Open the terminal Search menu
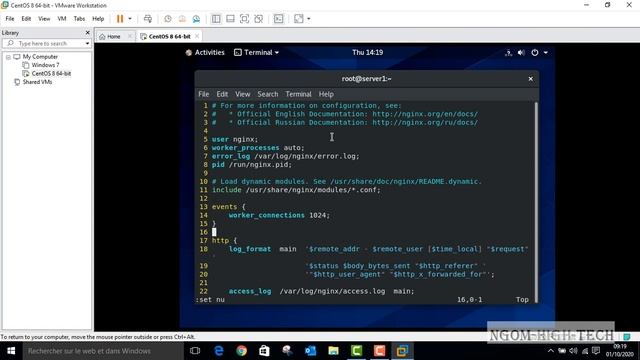The image size is (640, 360). pyautogui.click(x=268, y=94)
